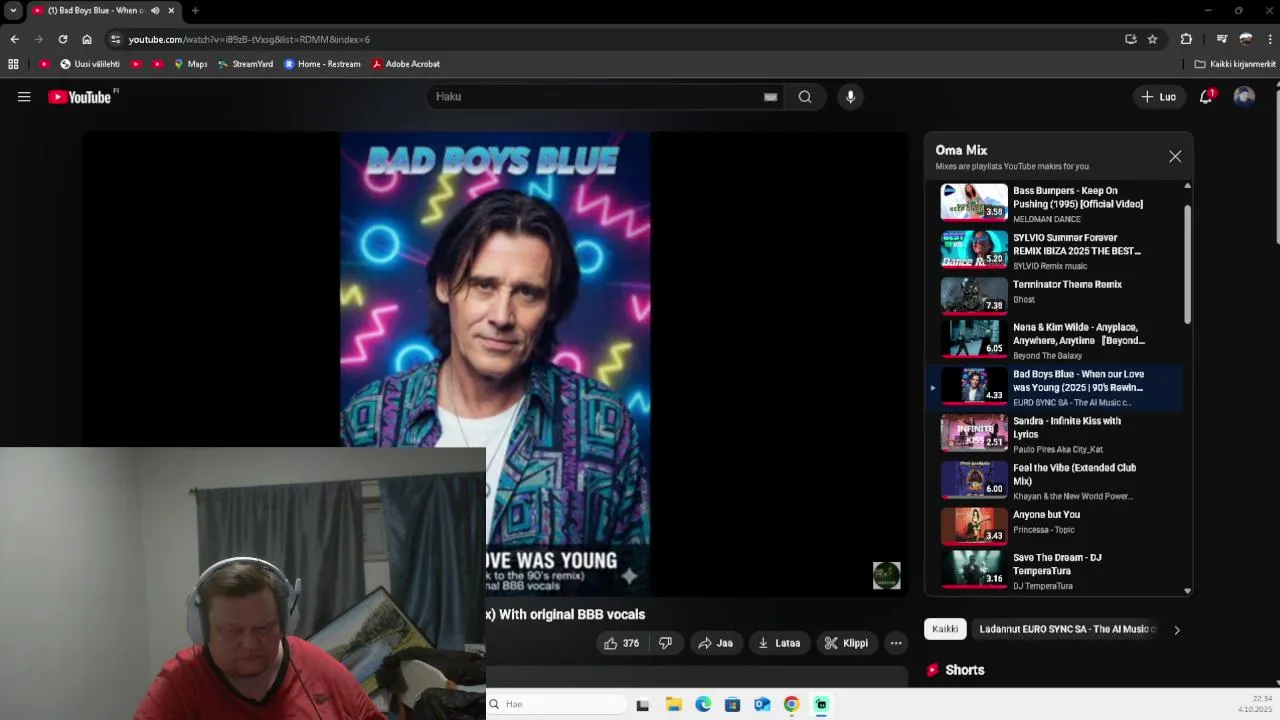Open a new browser tab

(195, 10)
